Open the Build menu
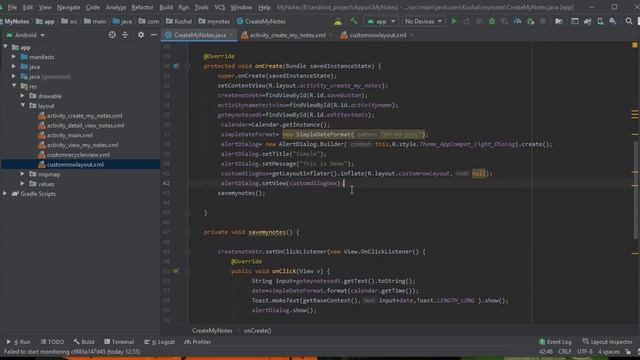The width and height of the screenshot is (640, 360). tap(166, 7)
